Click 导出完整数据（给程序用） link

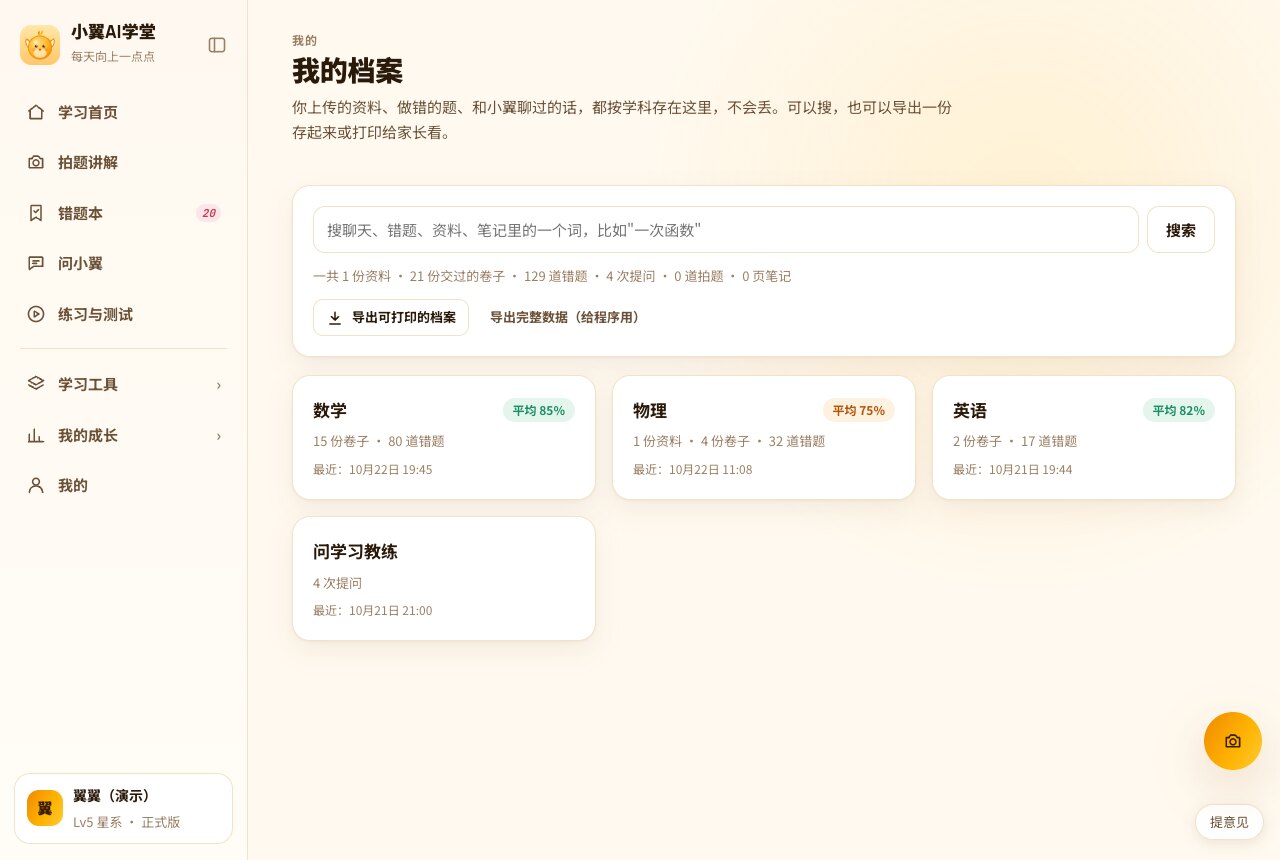567,318
